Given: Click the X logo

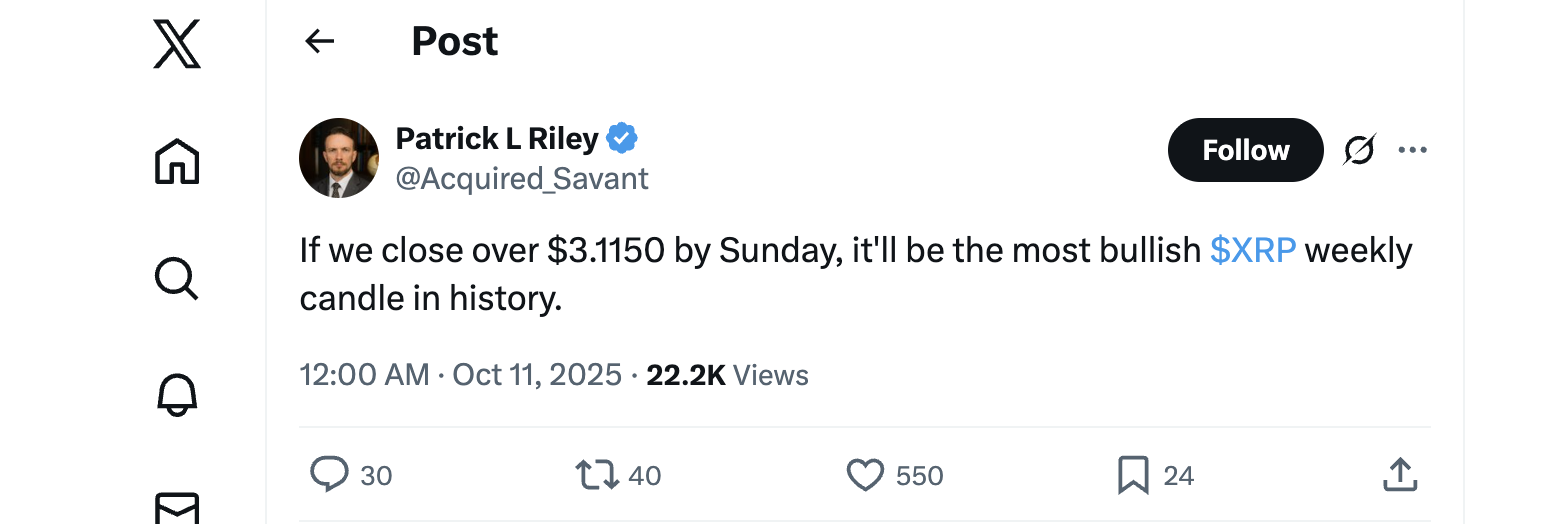Looking at the screenshot, I should pos(177,45).
